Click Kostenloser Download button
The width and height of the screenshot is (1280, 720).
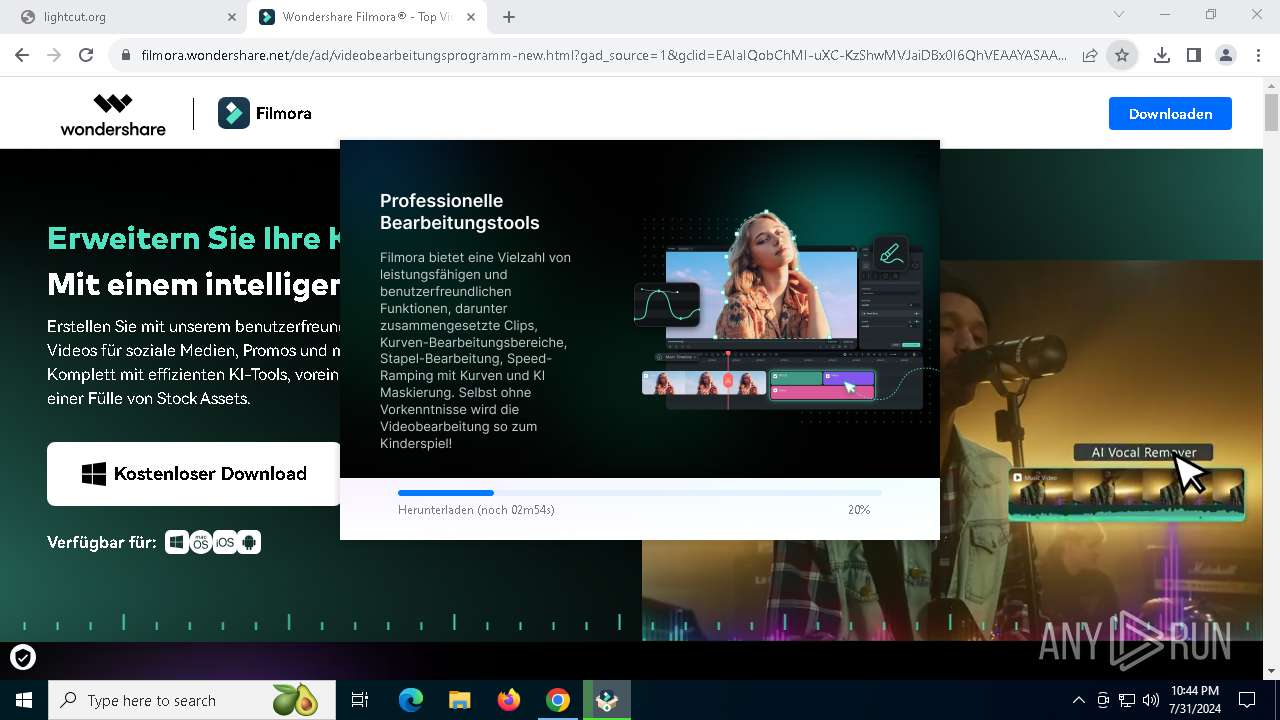(x=194, y=474)
